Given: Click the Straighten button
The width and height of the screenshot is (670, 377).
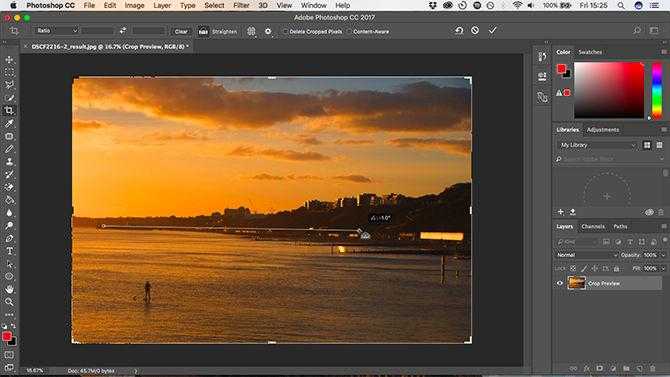Looking at the screenshot, I should pyautogui.click(x=218, y=32).
